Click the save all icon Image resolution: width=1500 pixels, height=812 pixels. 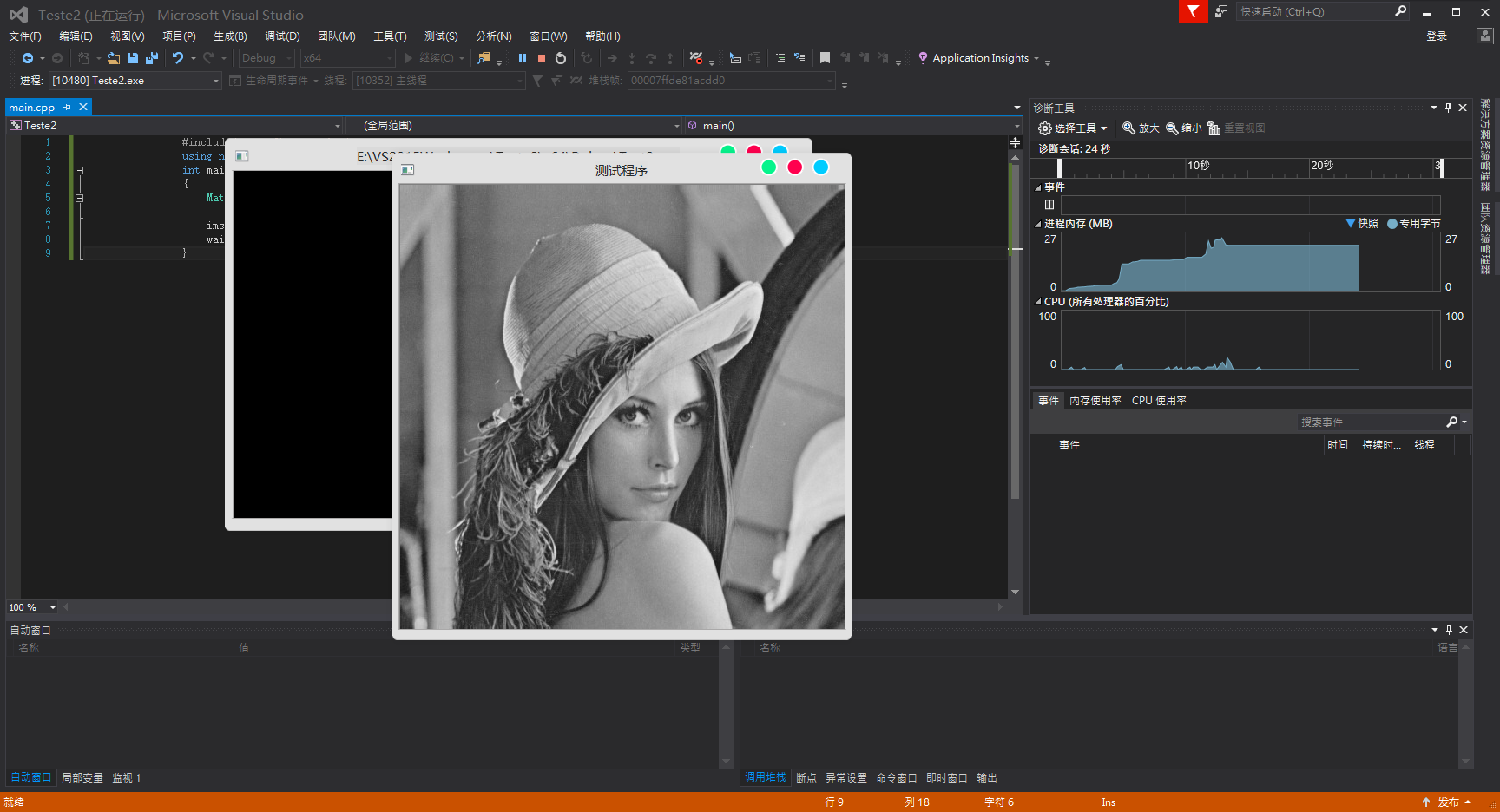(x=152, y=58)
